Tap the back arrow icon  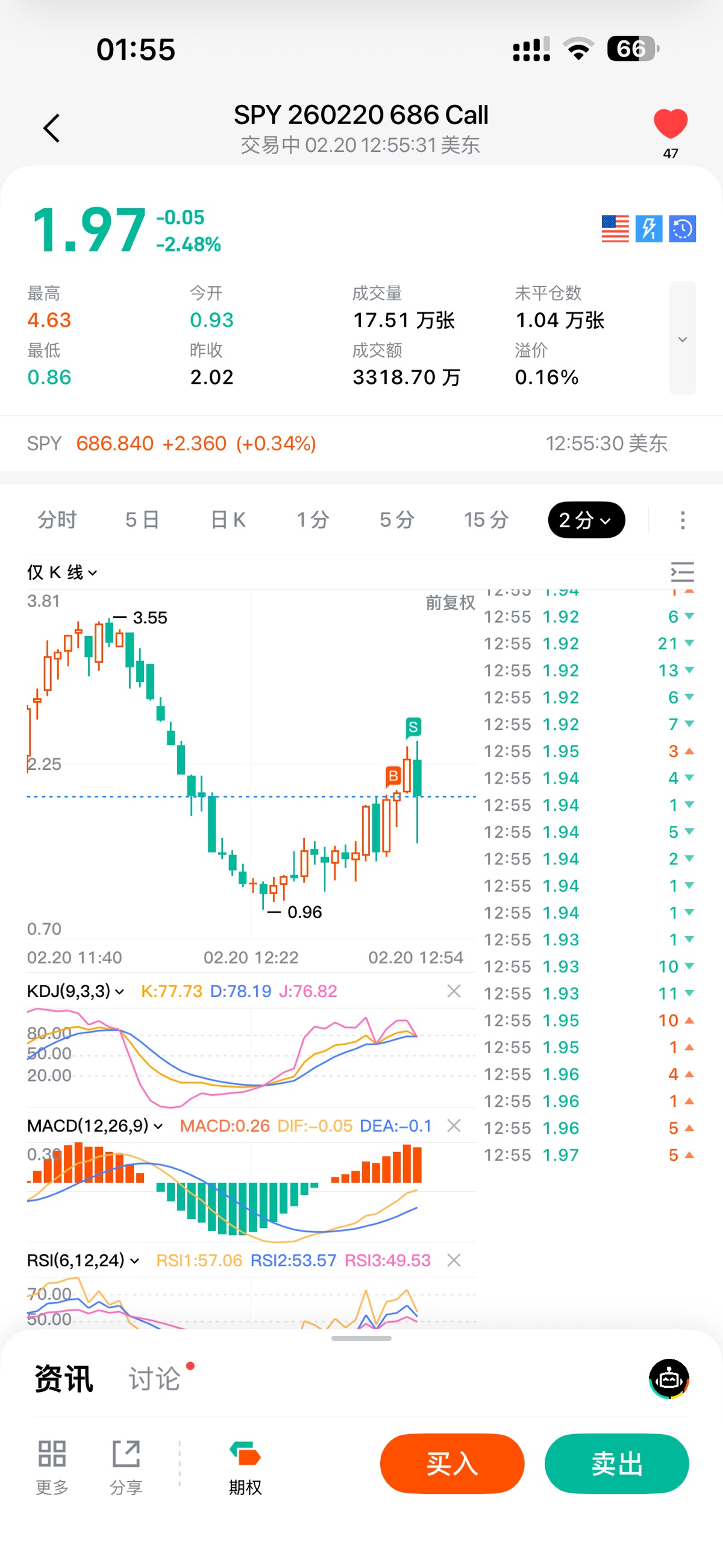point(52,128)
